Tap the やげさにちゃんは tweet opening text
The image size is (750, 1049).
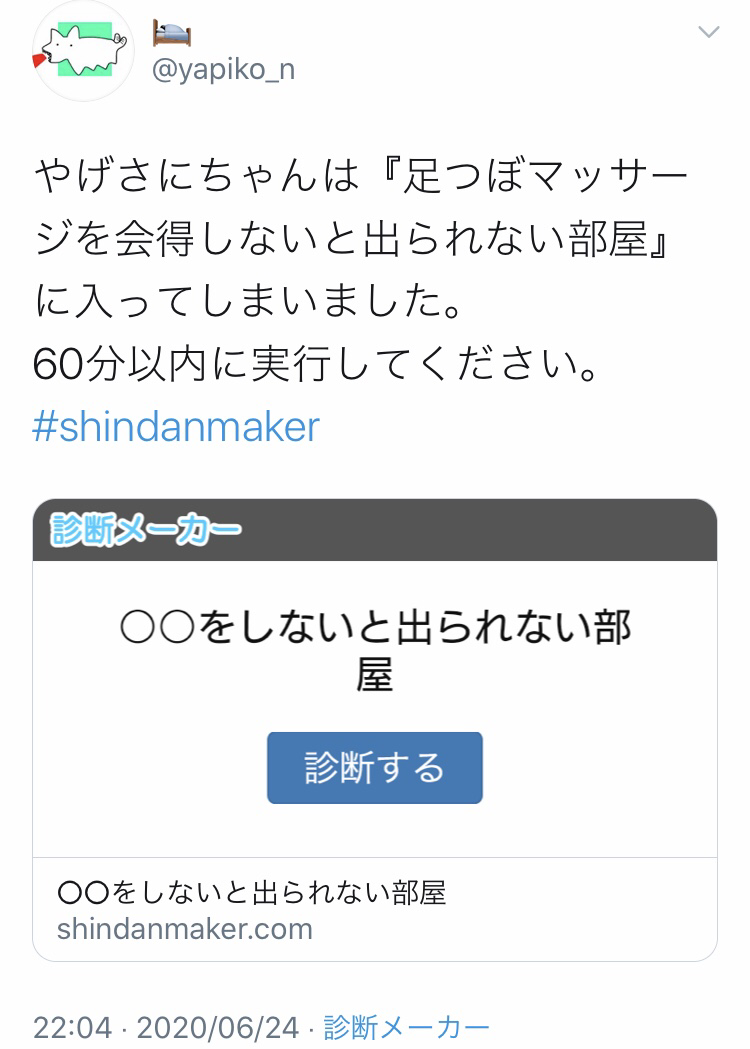pyautogui.click(x=197, y=176)
